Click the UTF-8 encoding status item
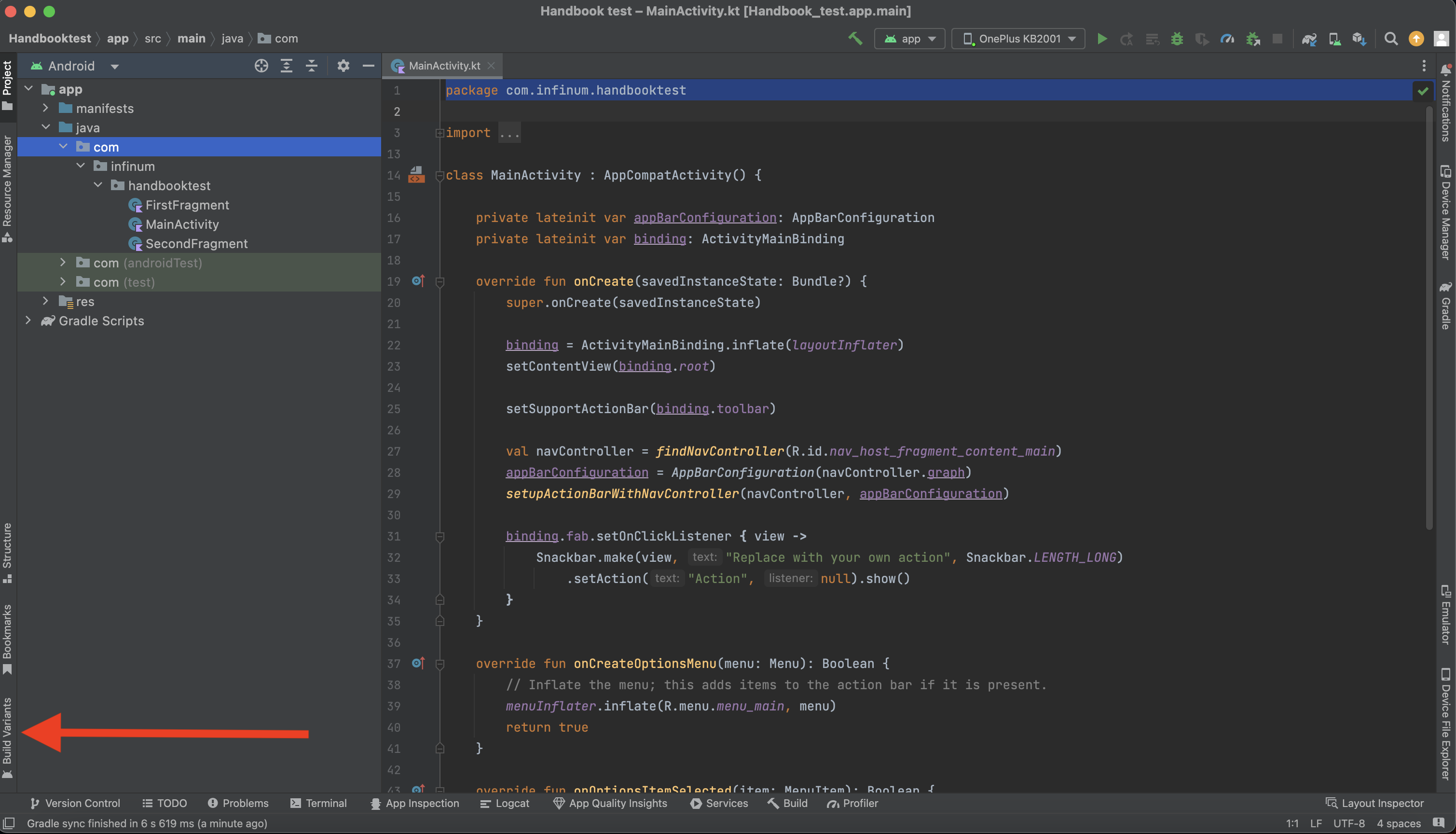Image resolution: width=1456 pixels, height=834 pixels. click(x=1349, y=823)
